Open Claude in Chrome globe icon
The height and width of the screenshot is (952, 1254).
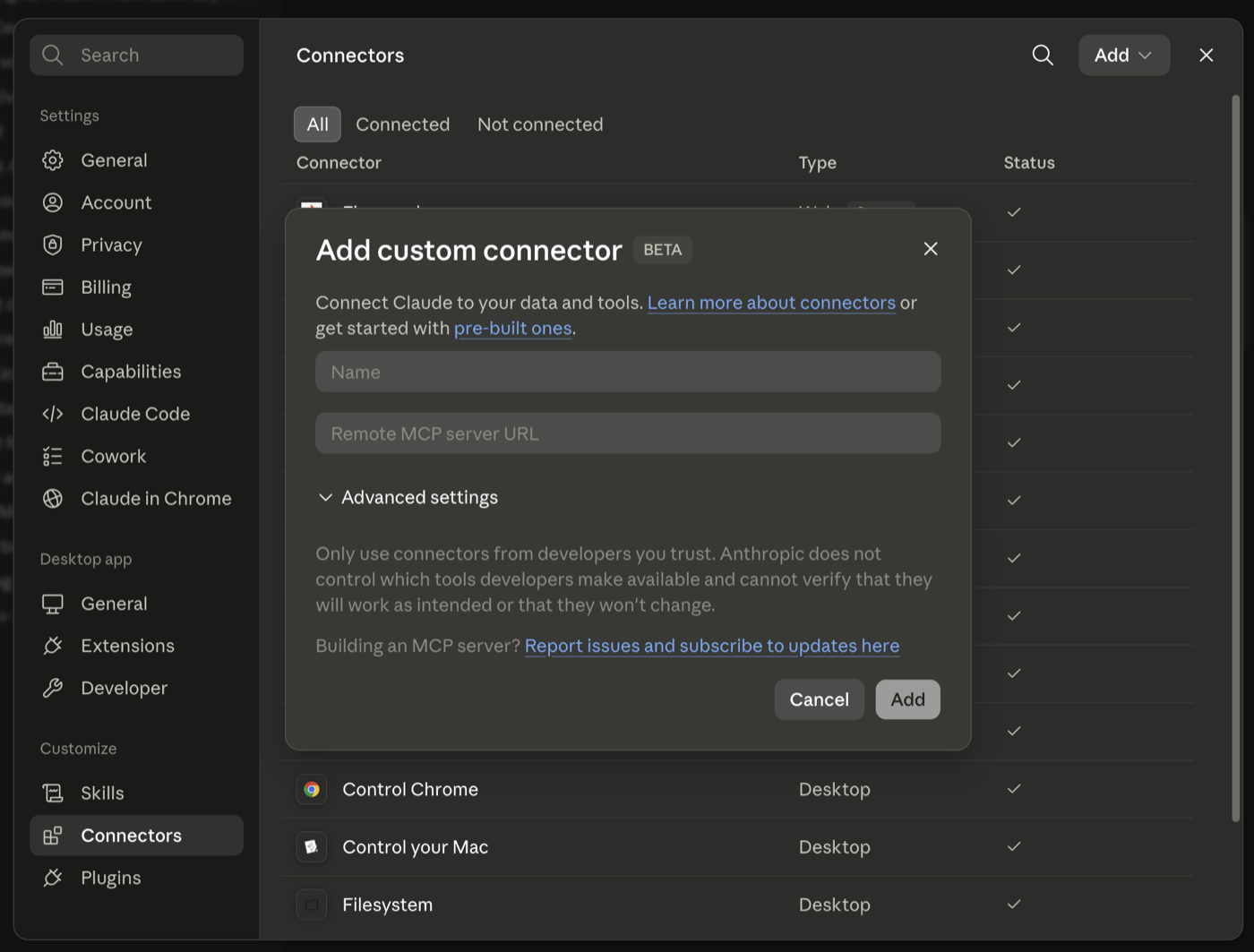(x=53, y=498)
